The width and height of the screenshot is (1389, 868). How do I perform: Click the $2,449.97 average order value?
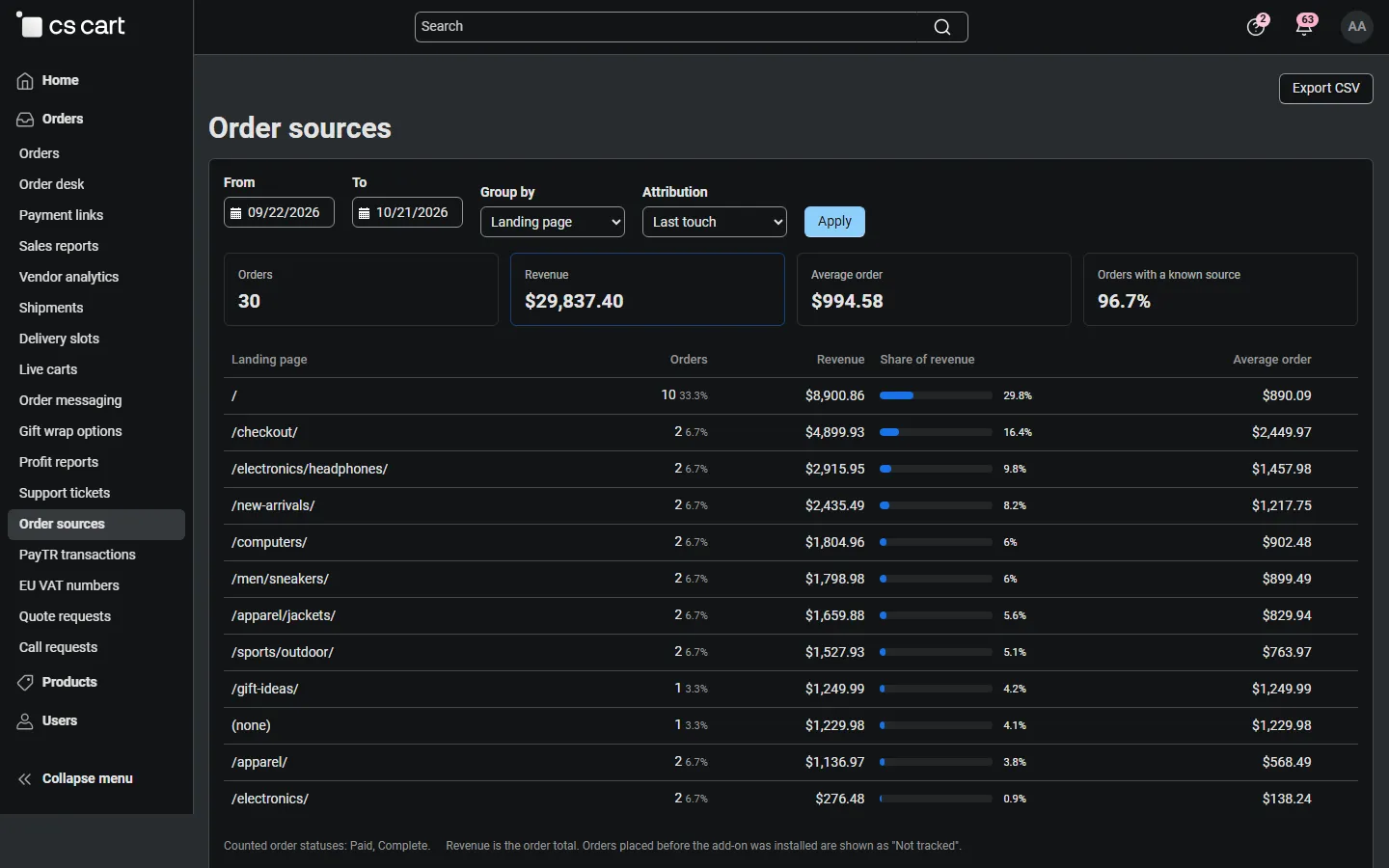pyautogui.click(x=1282, y=432)
